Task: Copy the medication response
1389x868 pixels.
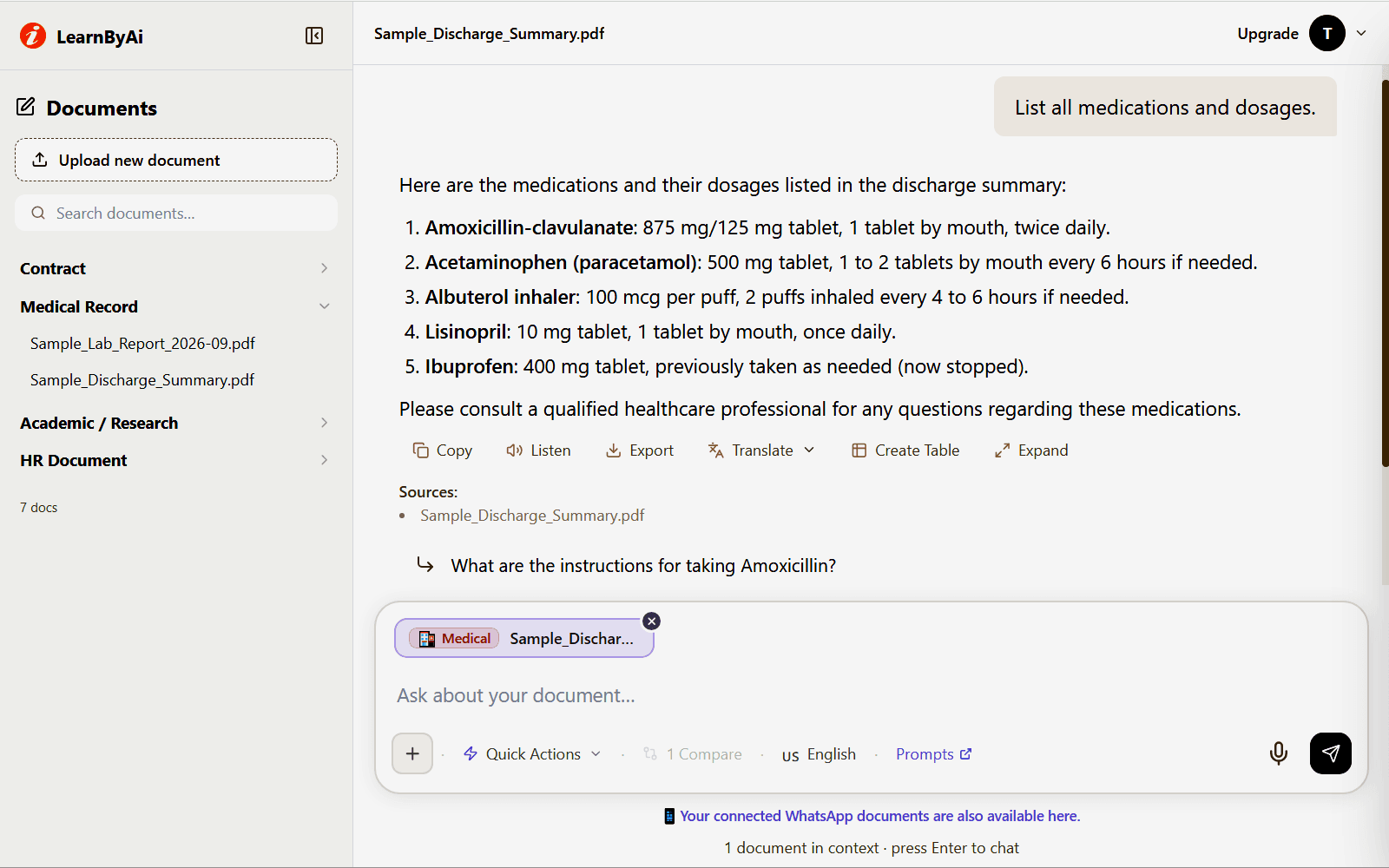Action: 442,450
